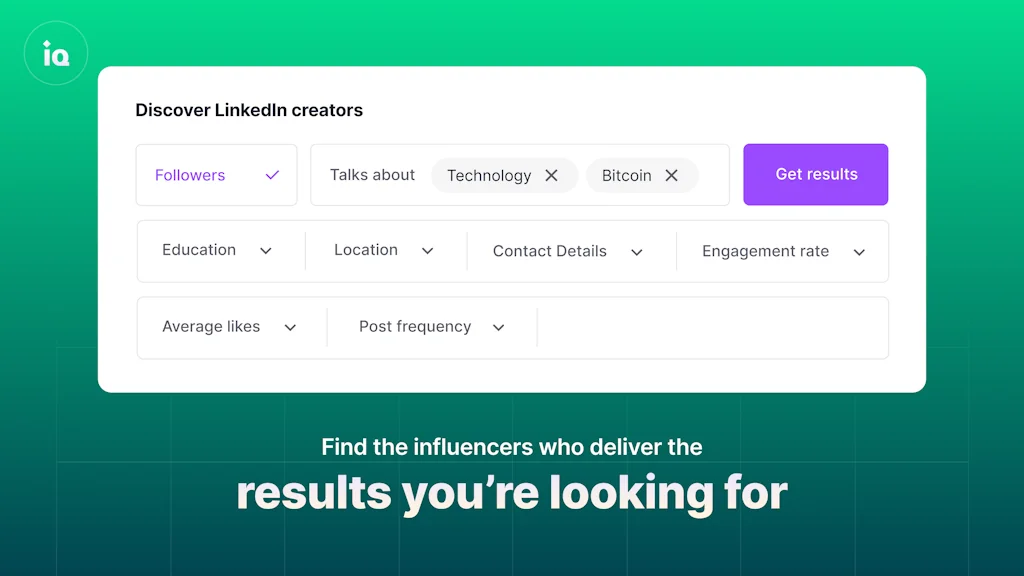The image size is (1024, 576).
Task: Click the IQ logo icon
Action: 56,53
